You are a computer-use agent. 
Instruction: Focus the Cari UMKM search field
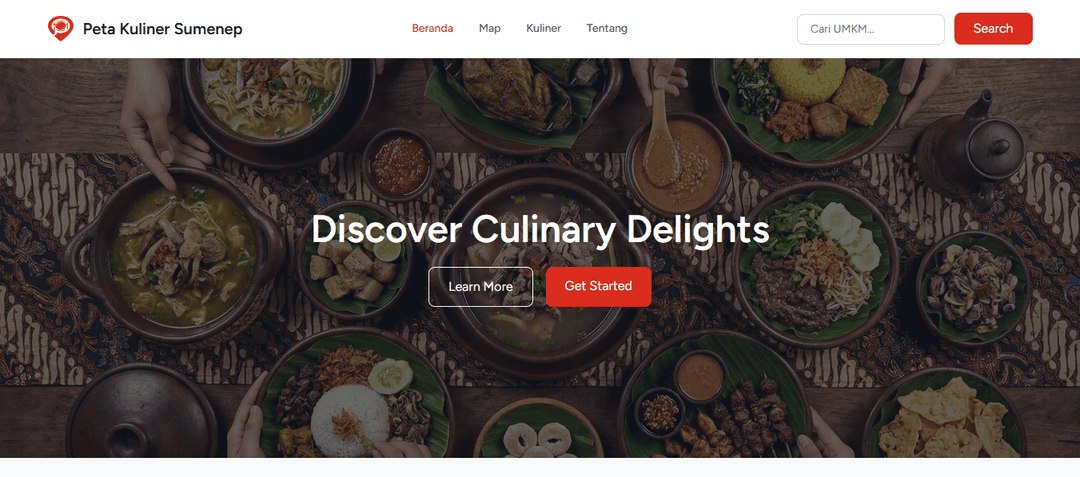[x=871, y=29]
